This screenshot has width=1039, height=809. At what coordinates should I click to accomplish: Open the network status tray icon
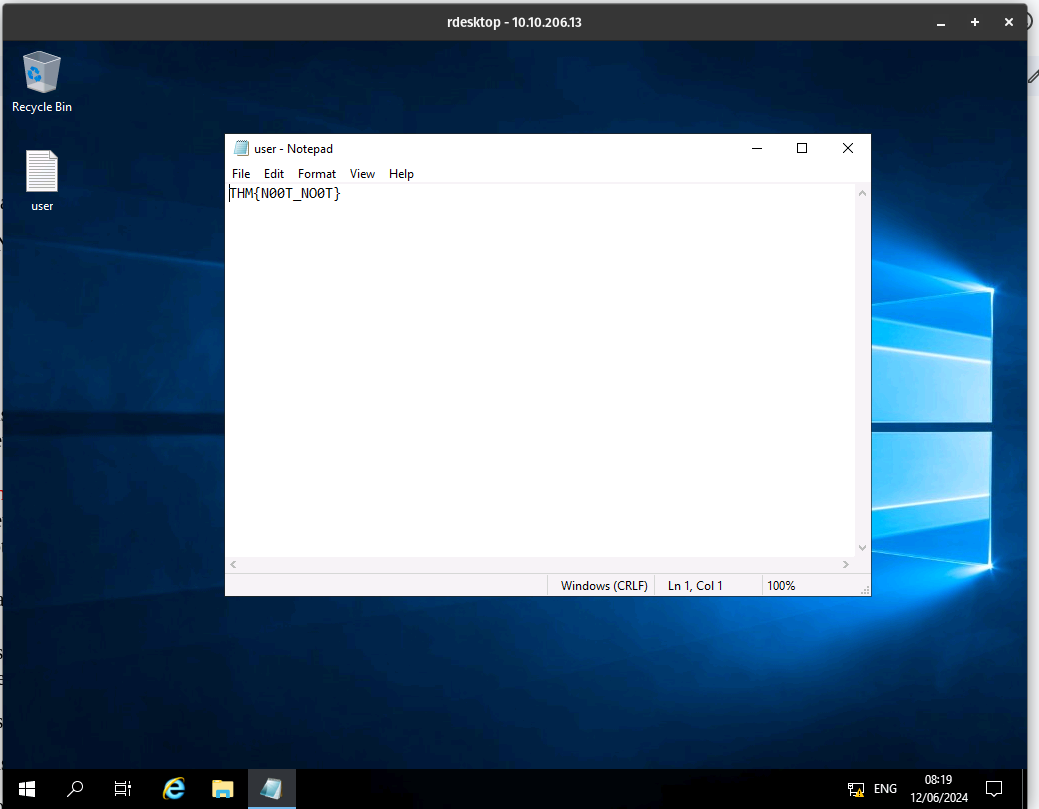pos(855,788)
